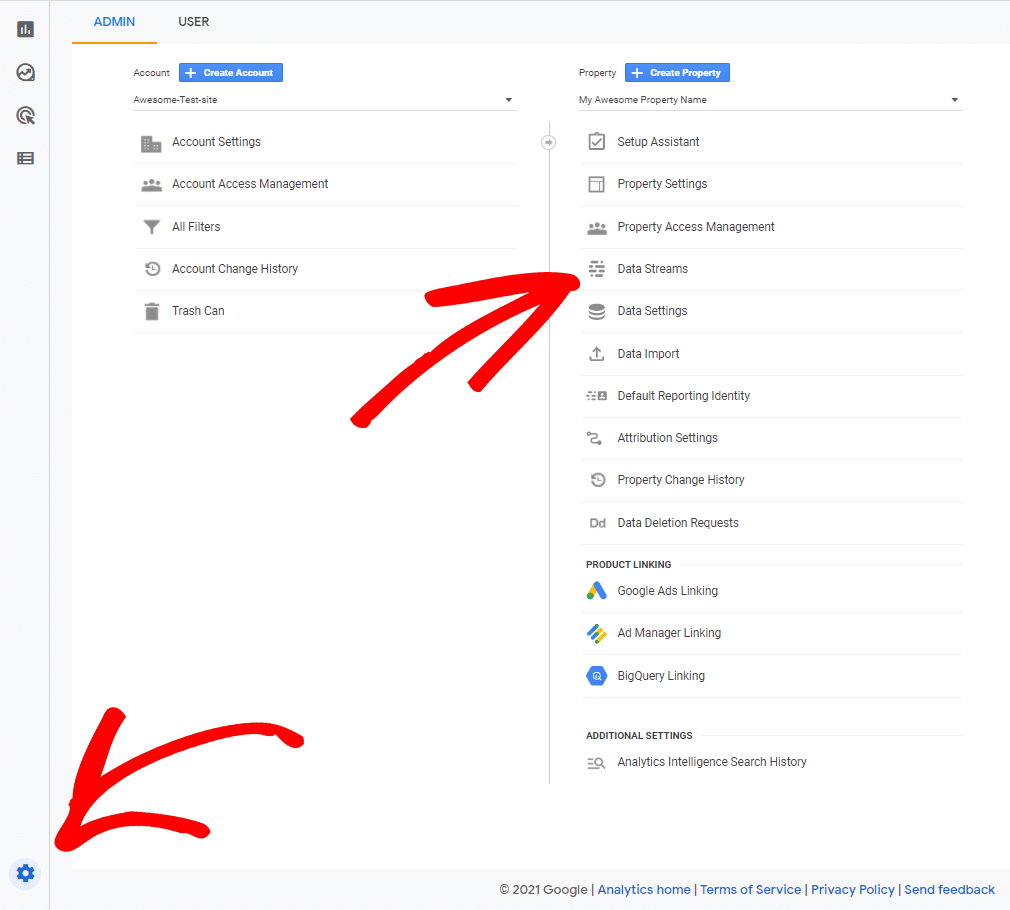Click the Setup Assistant checkbox icon
This screenshot has width=1010, height=910.
point(596,141)
